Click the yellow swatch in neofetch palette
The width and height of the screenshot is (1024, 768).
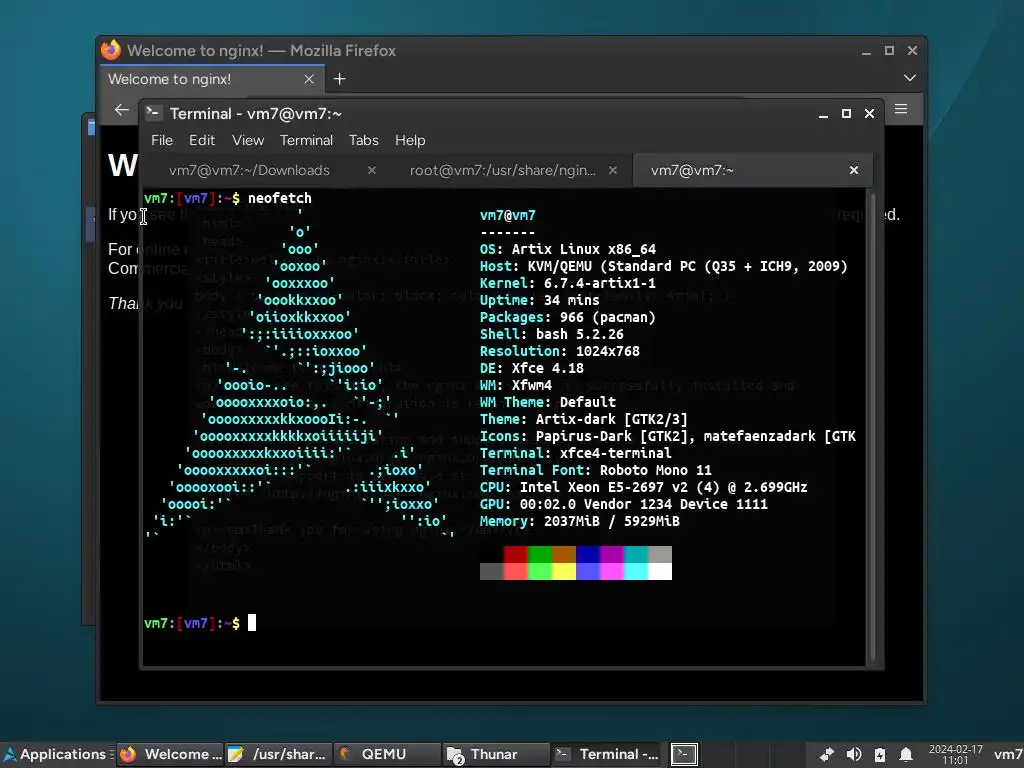564,571
